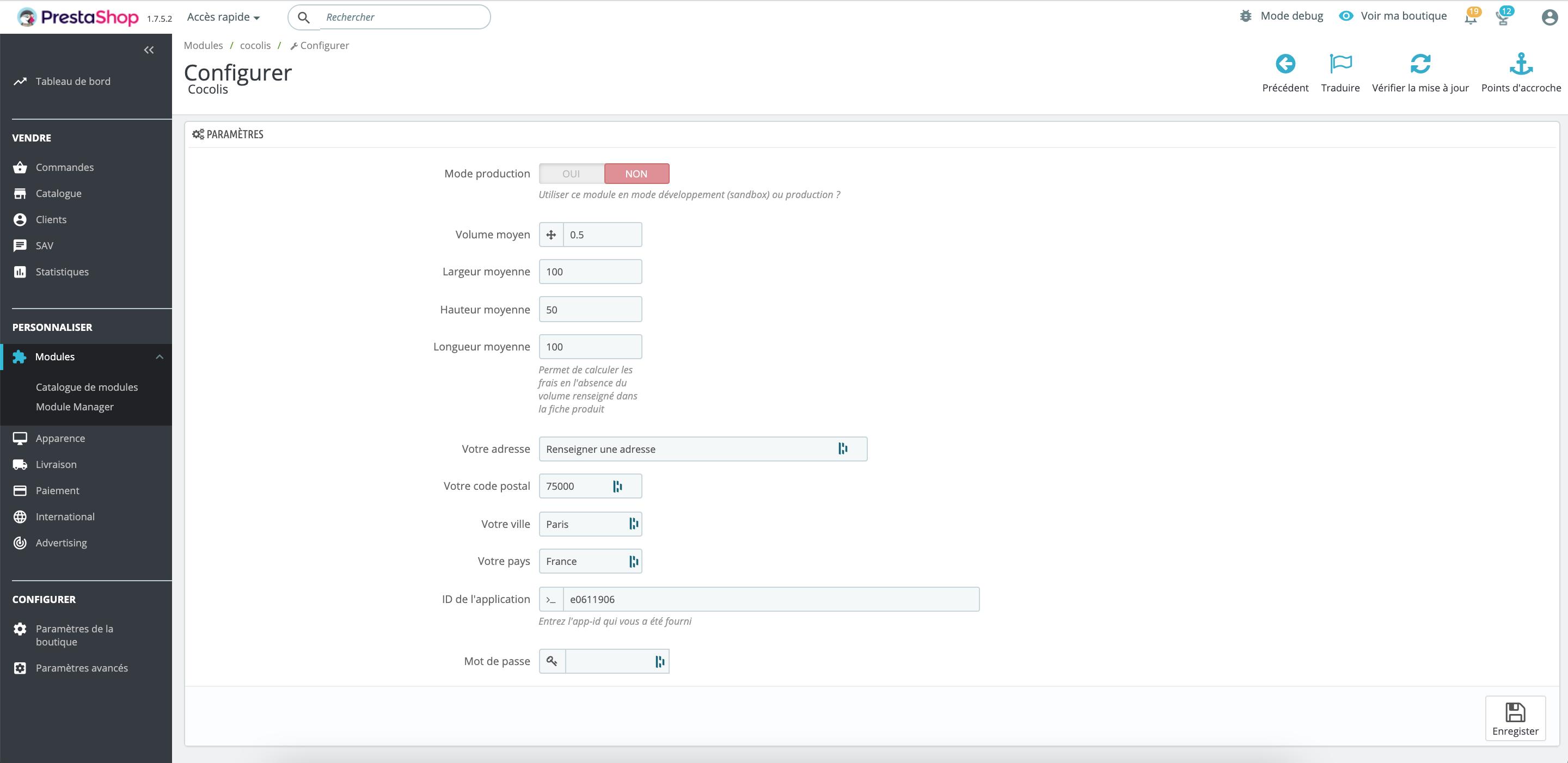Collapse the Modules submenu chevron

[x=160, y=356]
